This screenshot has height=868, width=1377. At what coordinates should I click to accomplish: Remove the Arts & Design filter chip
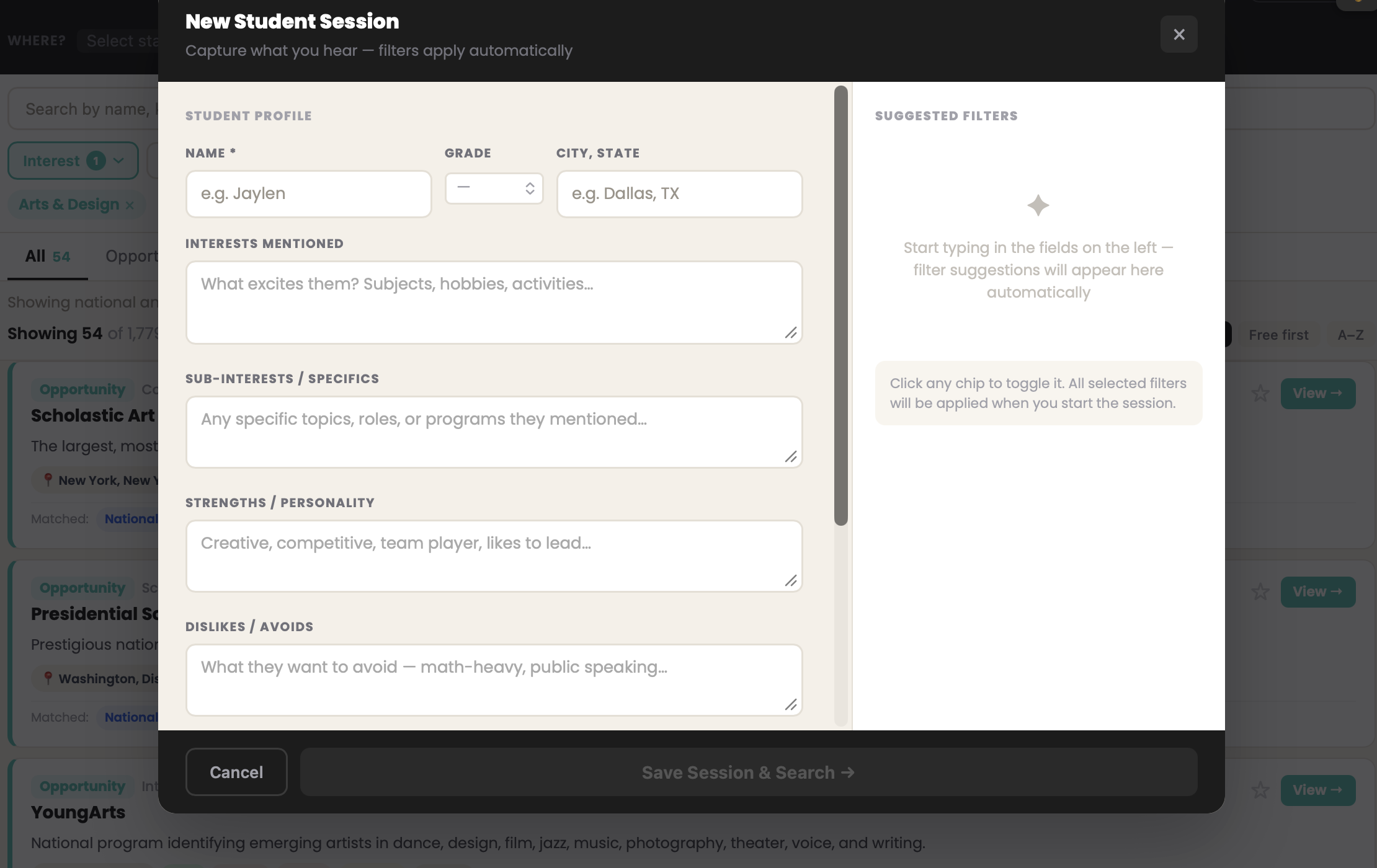click(x=129, y=205)
